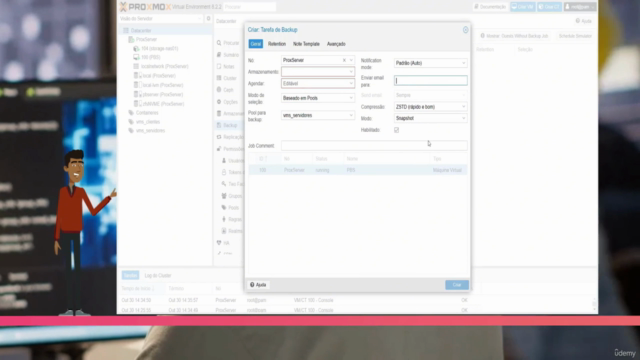Click the Armazenamento storage icon in side menu

pyautogui.click(x=219, y=113)
